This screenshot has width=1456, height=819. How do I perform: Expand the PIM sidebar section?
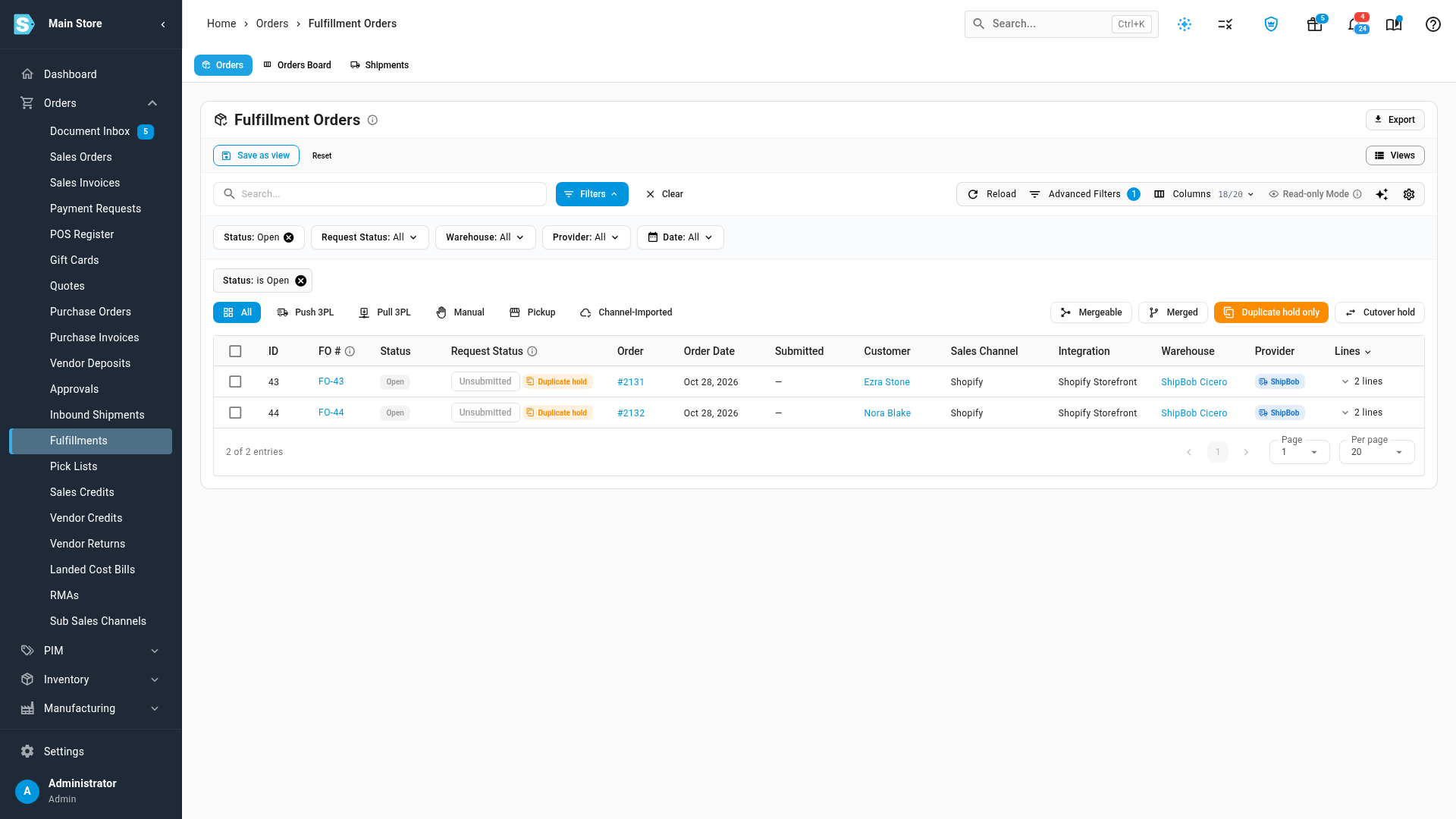pyautogui.click(x=91, y=651)
